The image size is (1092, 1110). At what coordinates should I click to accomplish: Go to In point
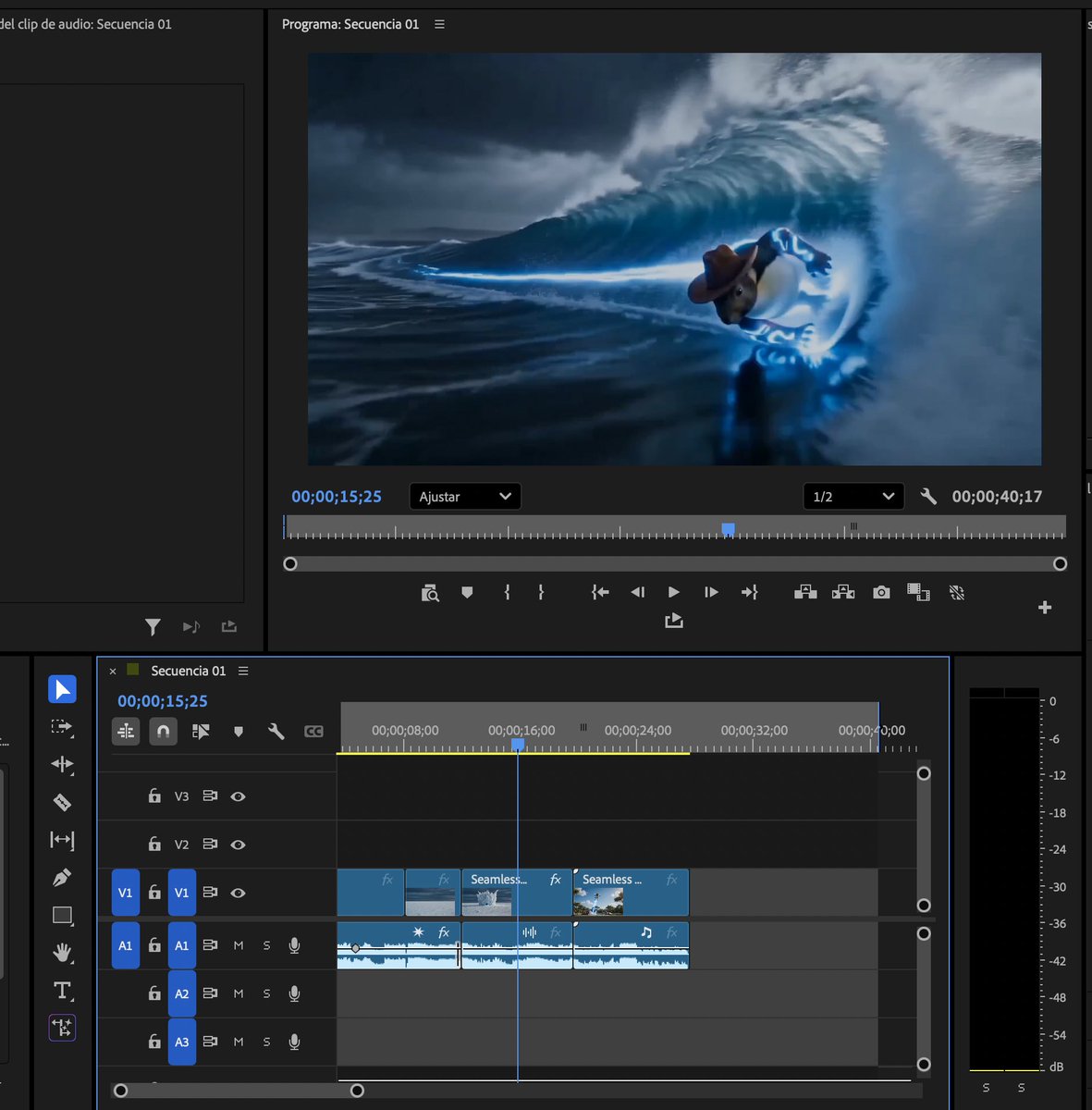[x=600, y=592]
